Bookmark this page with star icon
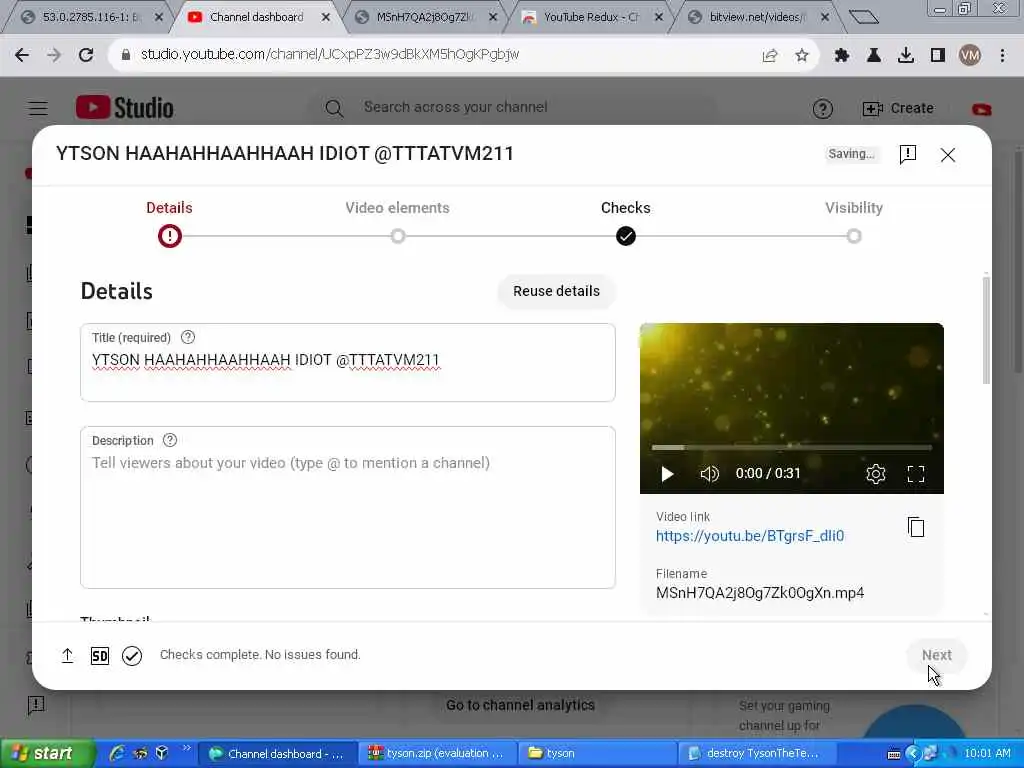Screen dimensions: 1024x768 click(x=802, y=56)
